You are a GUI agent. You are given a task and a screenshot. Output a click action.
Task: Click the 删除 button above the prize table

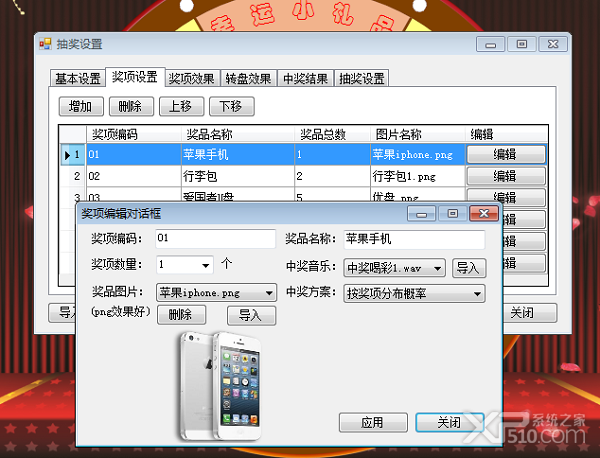pyautogui.click(x=131, y=106)
